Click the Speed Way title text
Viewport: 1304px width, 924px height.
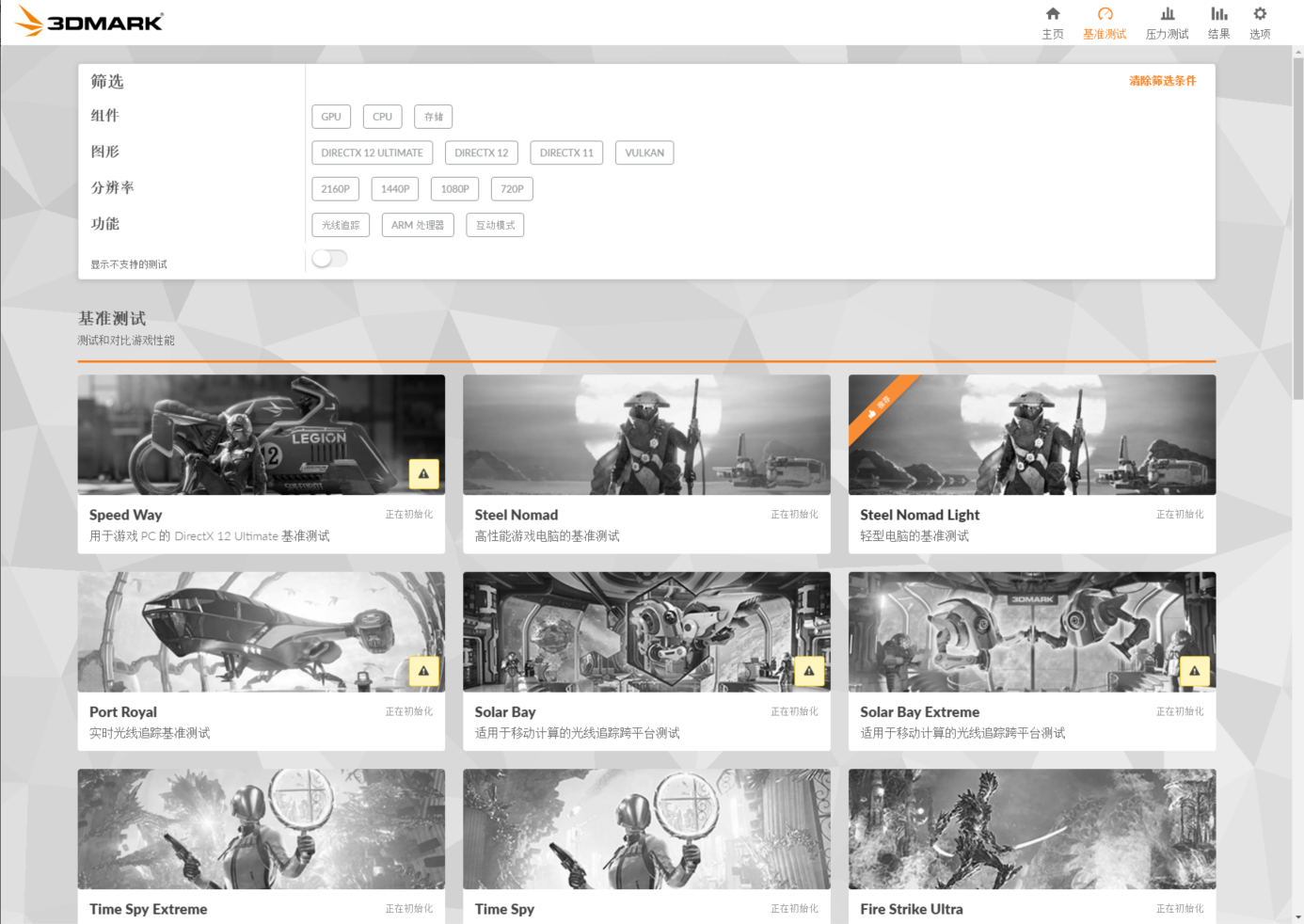coord(126,515)
